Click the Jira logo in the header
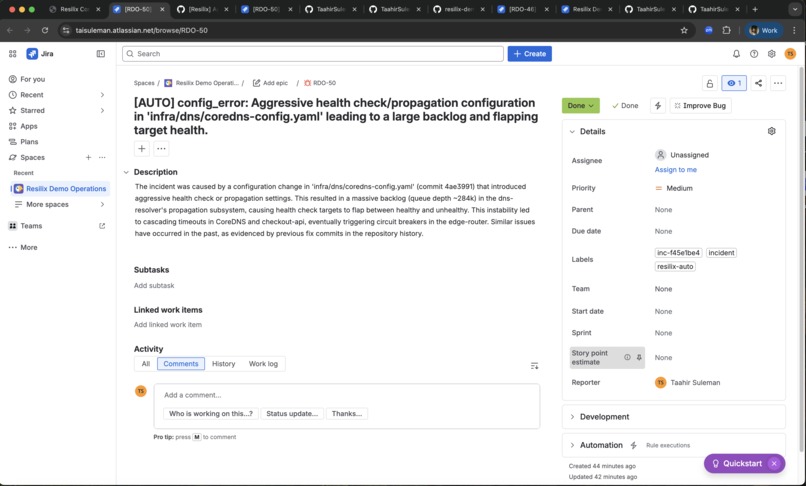Image resolution: width=806 pixels, height=486 pixels. tap(40, 53)
